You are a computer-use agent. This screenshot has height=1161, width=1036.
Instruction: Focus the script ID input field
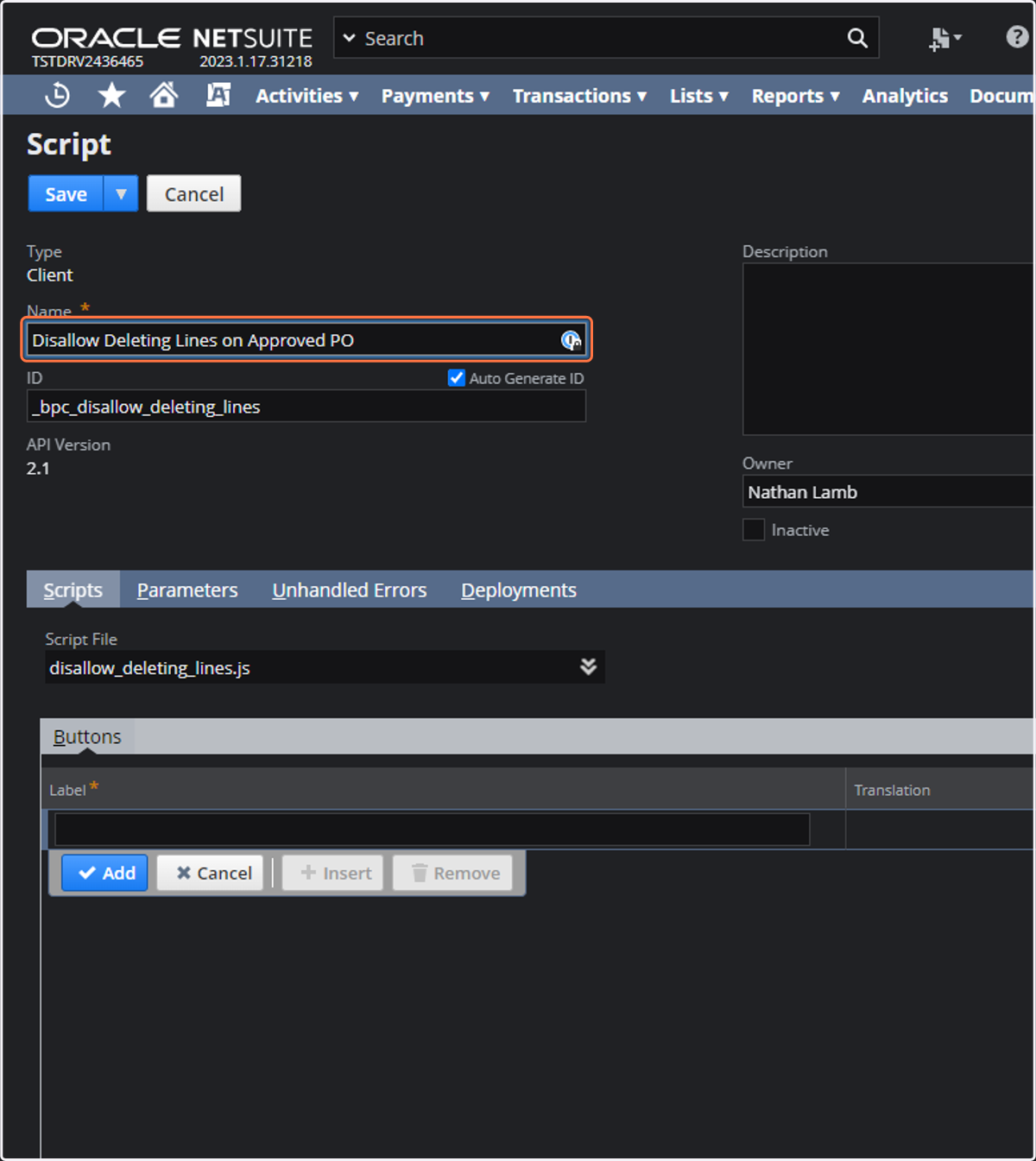pyautogui.click(x=306, y=407)
